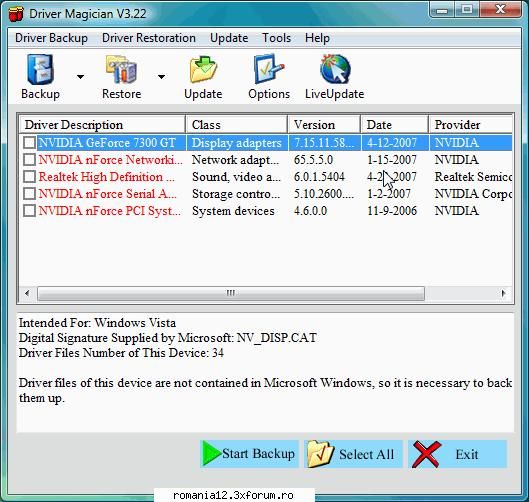This screenshot has width=529, height=502.
Task: Click the Display adapters class cell
Action: point(236,143)
